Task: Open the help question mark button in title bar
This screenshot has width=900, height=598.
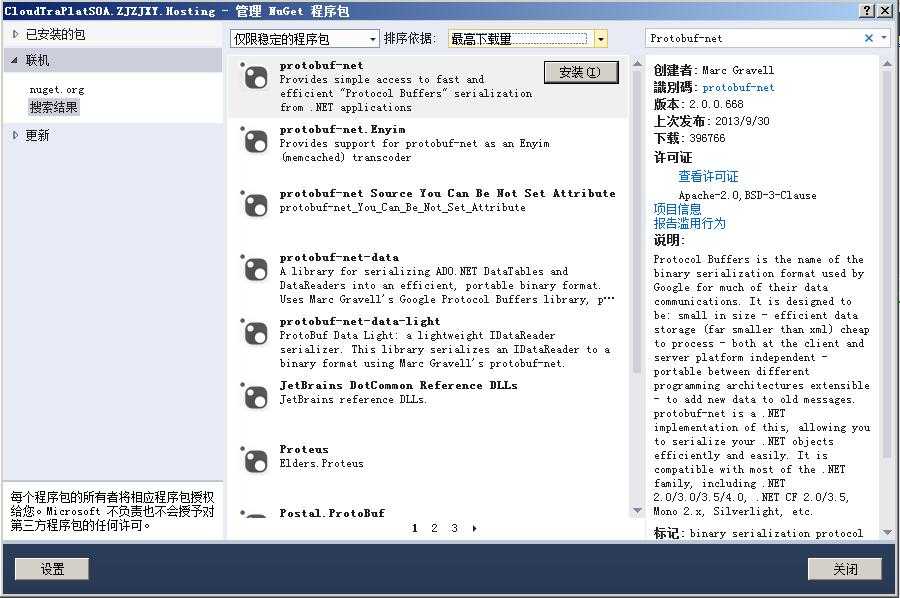Action: (867, 10)
